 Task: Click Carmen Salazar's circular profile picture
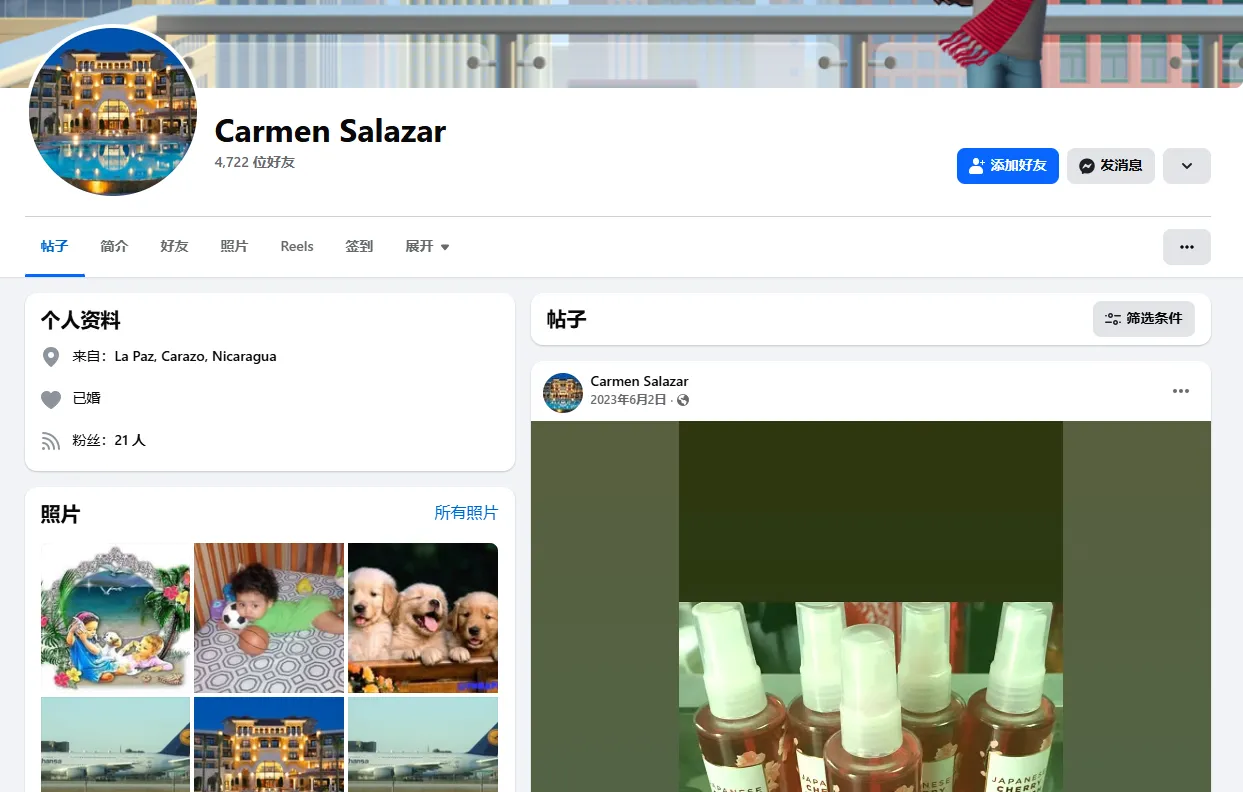[x=113, y=112]
